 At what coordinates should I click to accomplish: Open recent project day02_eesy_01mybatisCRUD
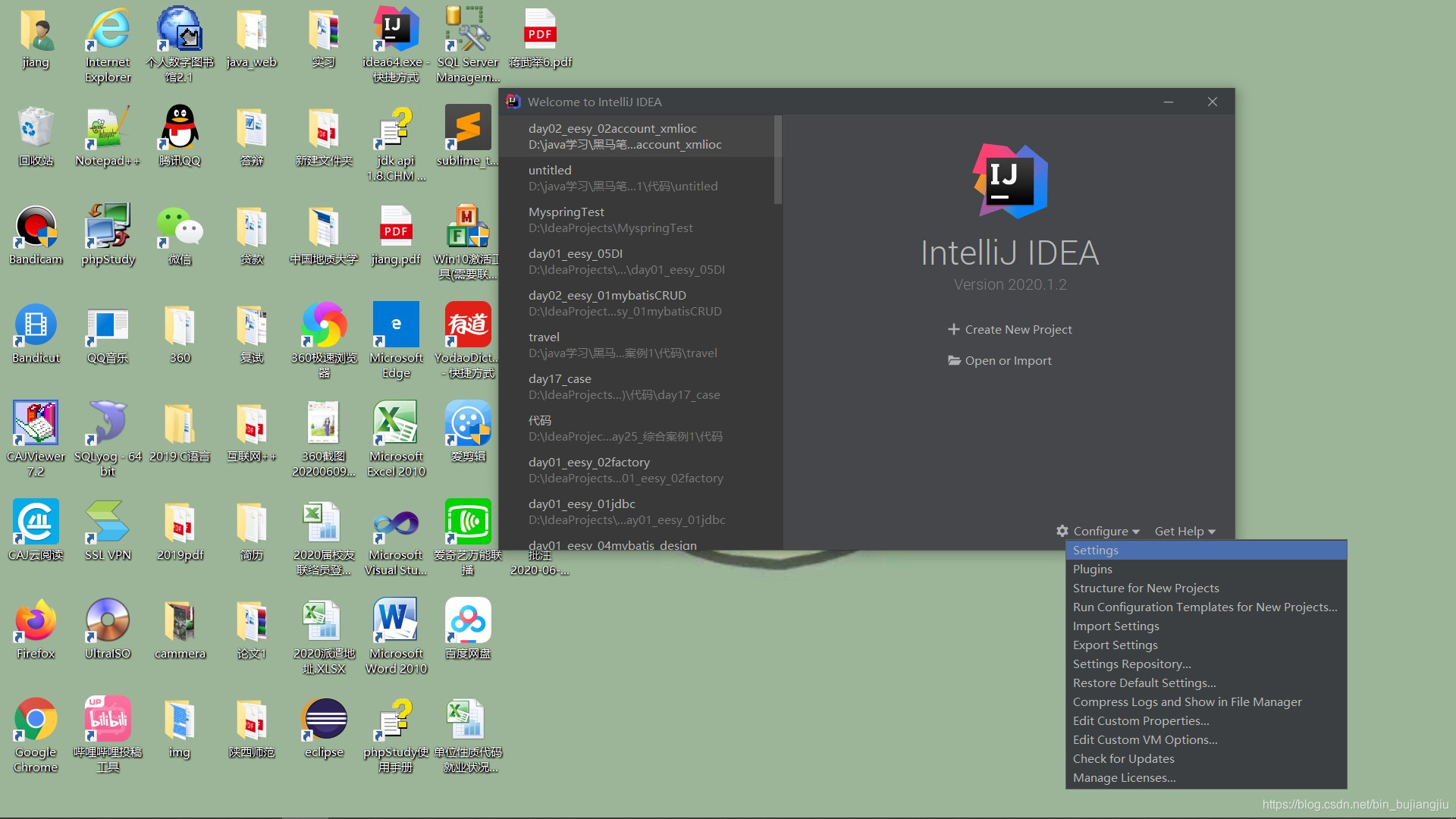(637, 303)
